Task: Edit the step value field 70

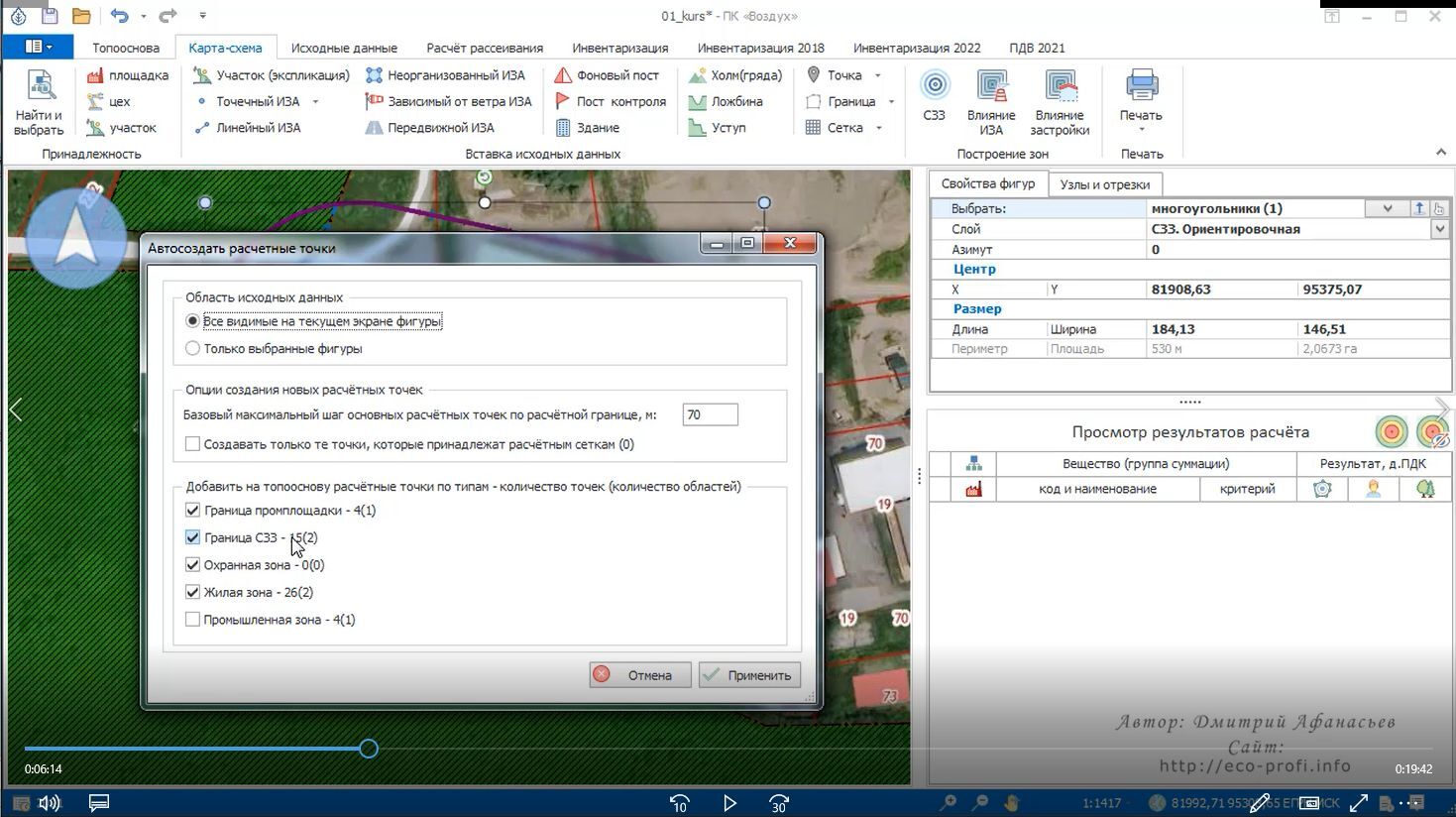Action: click(x=710, y=414)
